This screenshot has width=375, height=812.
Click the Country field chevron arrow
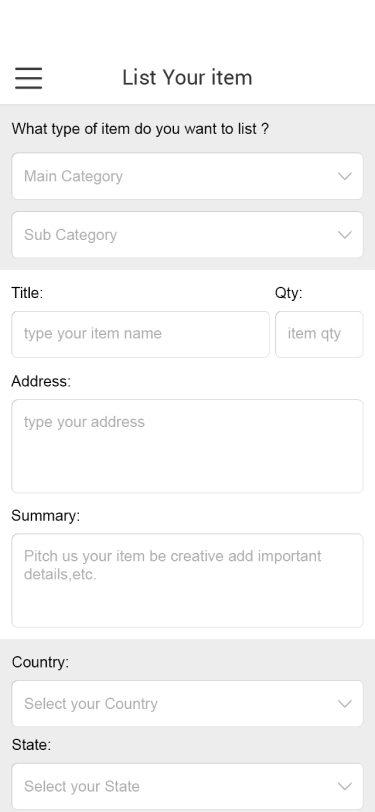344,704
